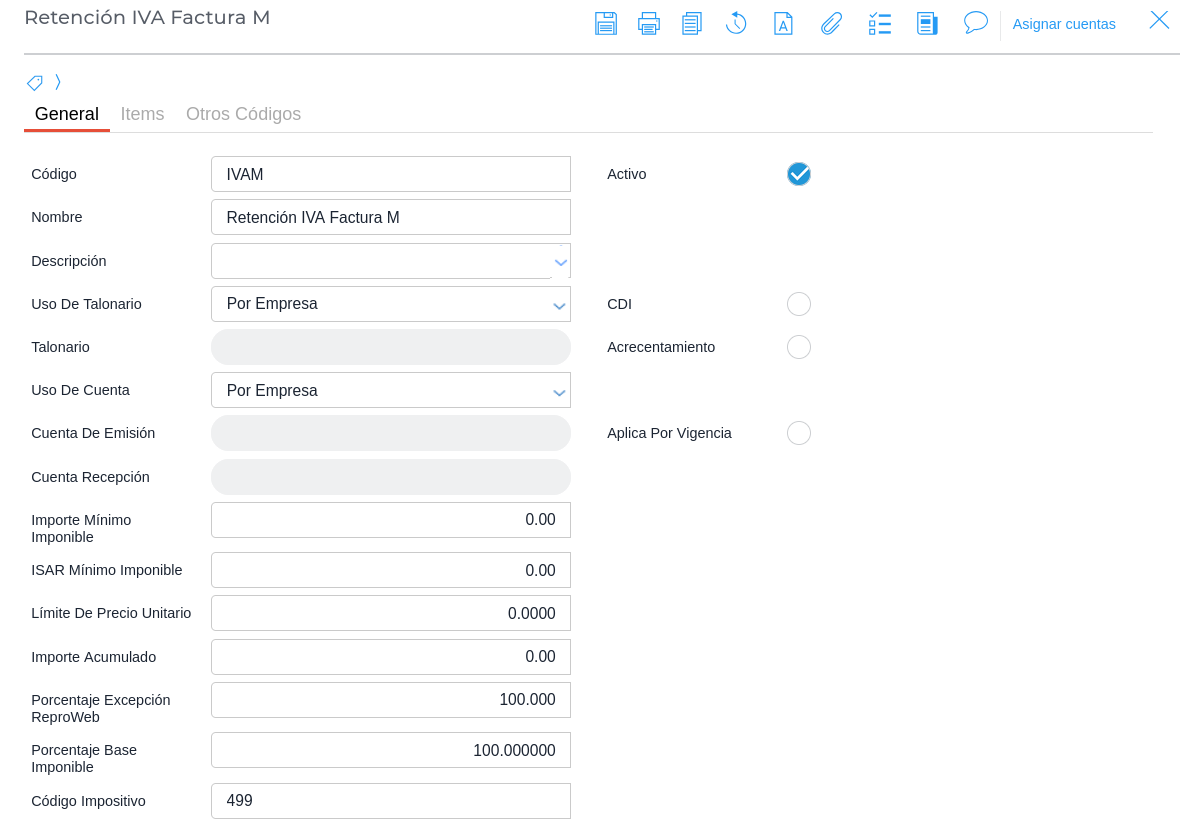The image size is (1180, 824).
Task: Open the Otros Códigos tab
Action: pos(243,114)
